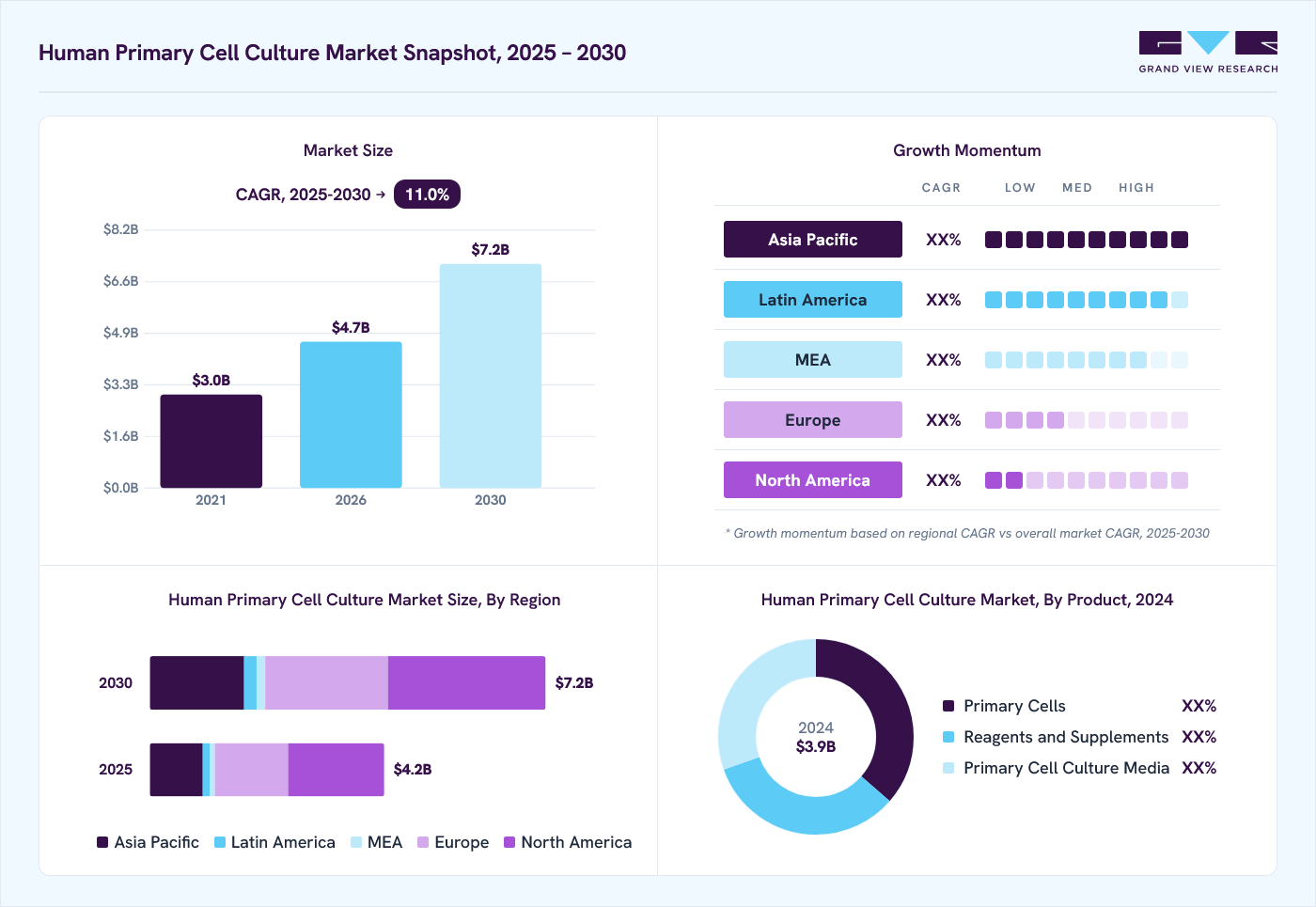Click the 11.0% CAGR badge
The height and width of the screenshot is (907, 1316).
[x=427, y=195]
